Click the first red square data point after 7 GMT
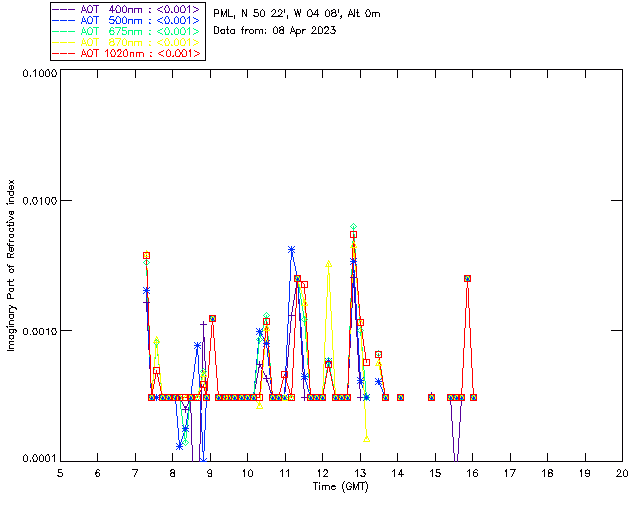Screen dimensions: 640x512 pyautogui.click(x=146, y=256)
